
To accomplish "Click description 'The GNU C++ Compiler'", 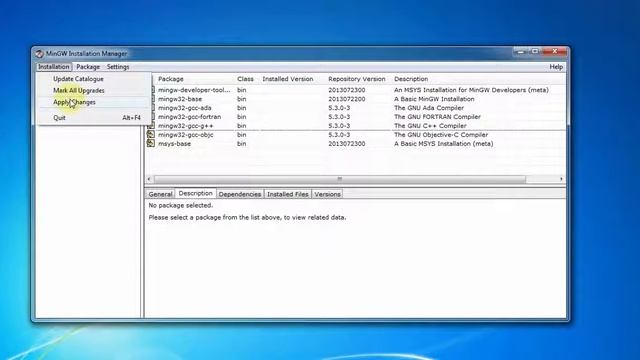I will (430, 126).
